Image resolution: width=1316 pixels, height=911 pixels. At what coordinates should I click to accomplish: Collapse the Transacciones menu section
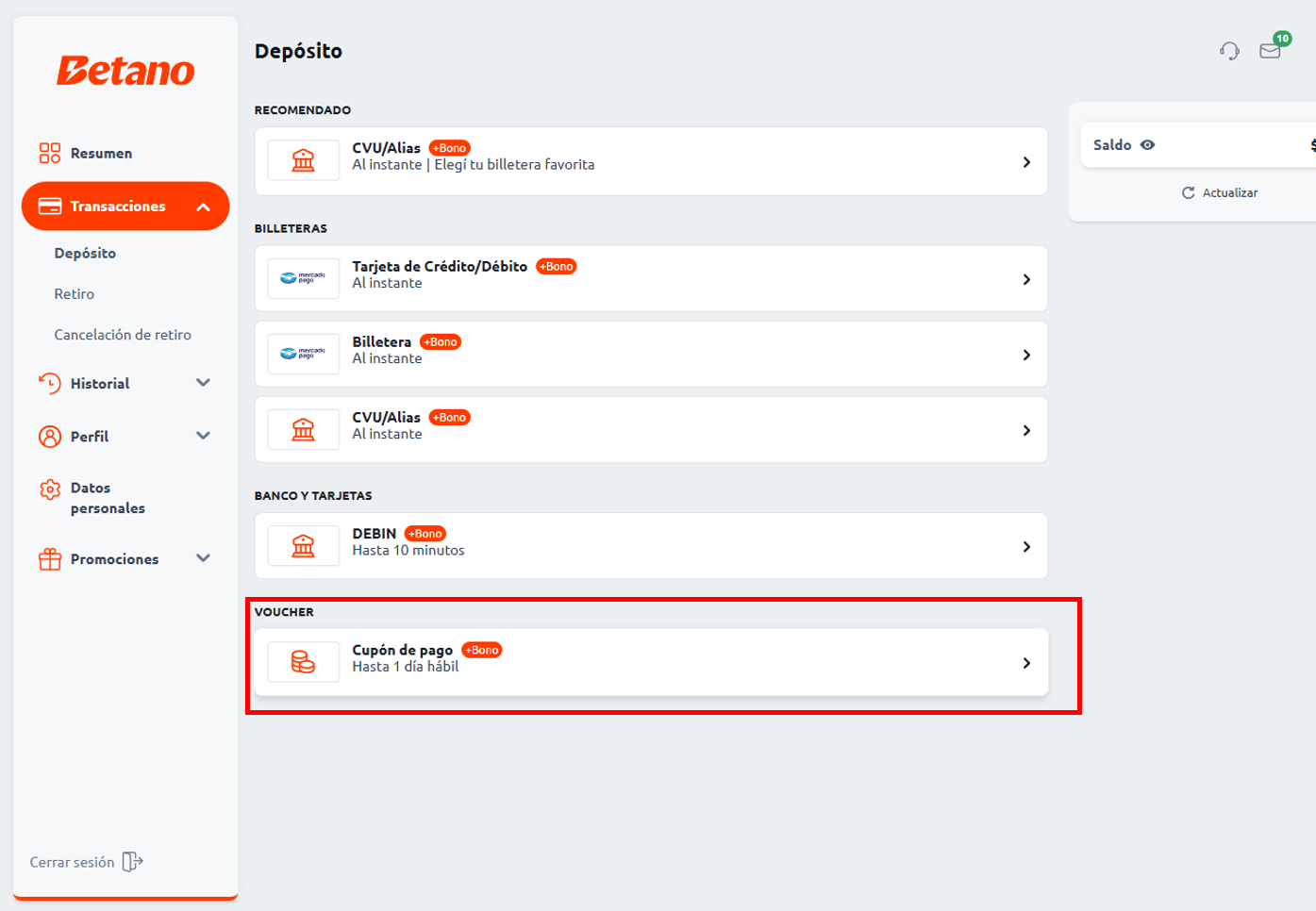pyautogui.click(x=203, y=207)
